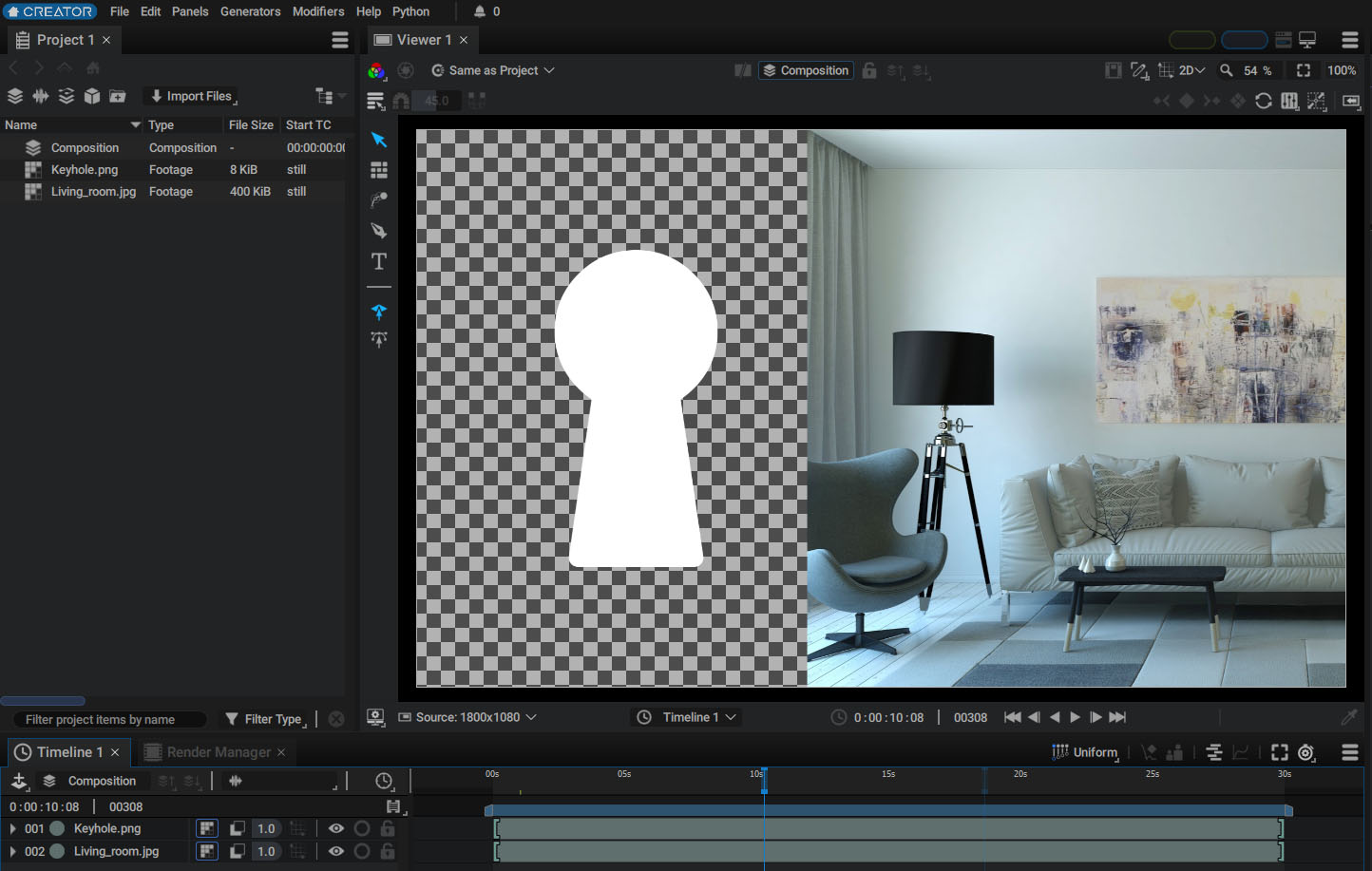
Task: Open the Filter Type dropdown
Action: [265, 719]
